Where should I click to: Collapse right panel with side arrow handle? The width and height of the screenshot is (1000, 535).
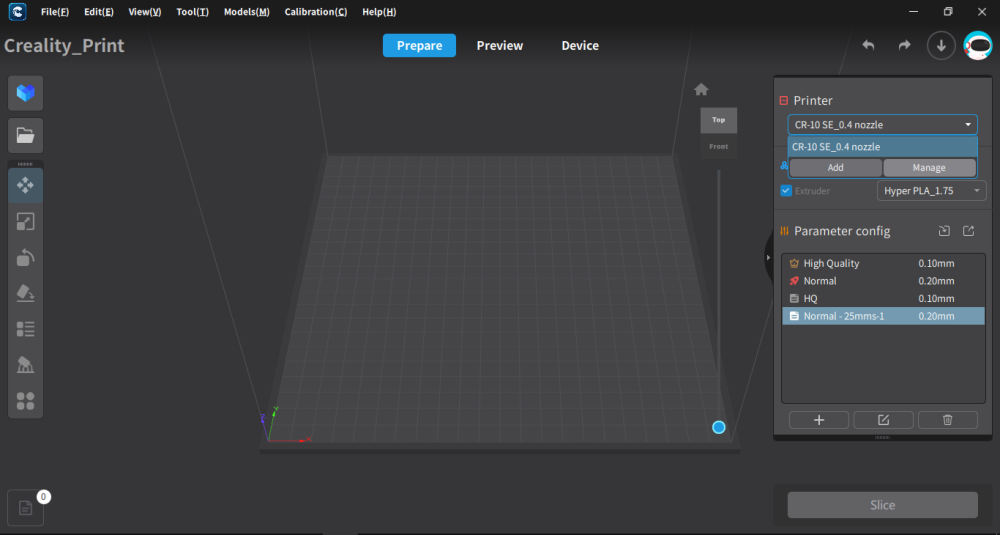[x=768, y=258]
